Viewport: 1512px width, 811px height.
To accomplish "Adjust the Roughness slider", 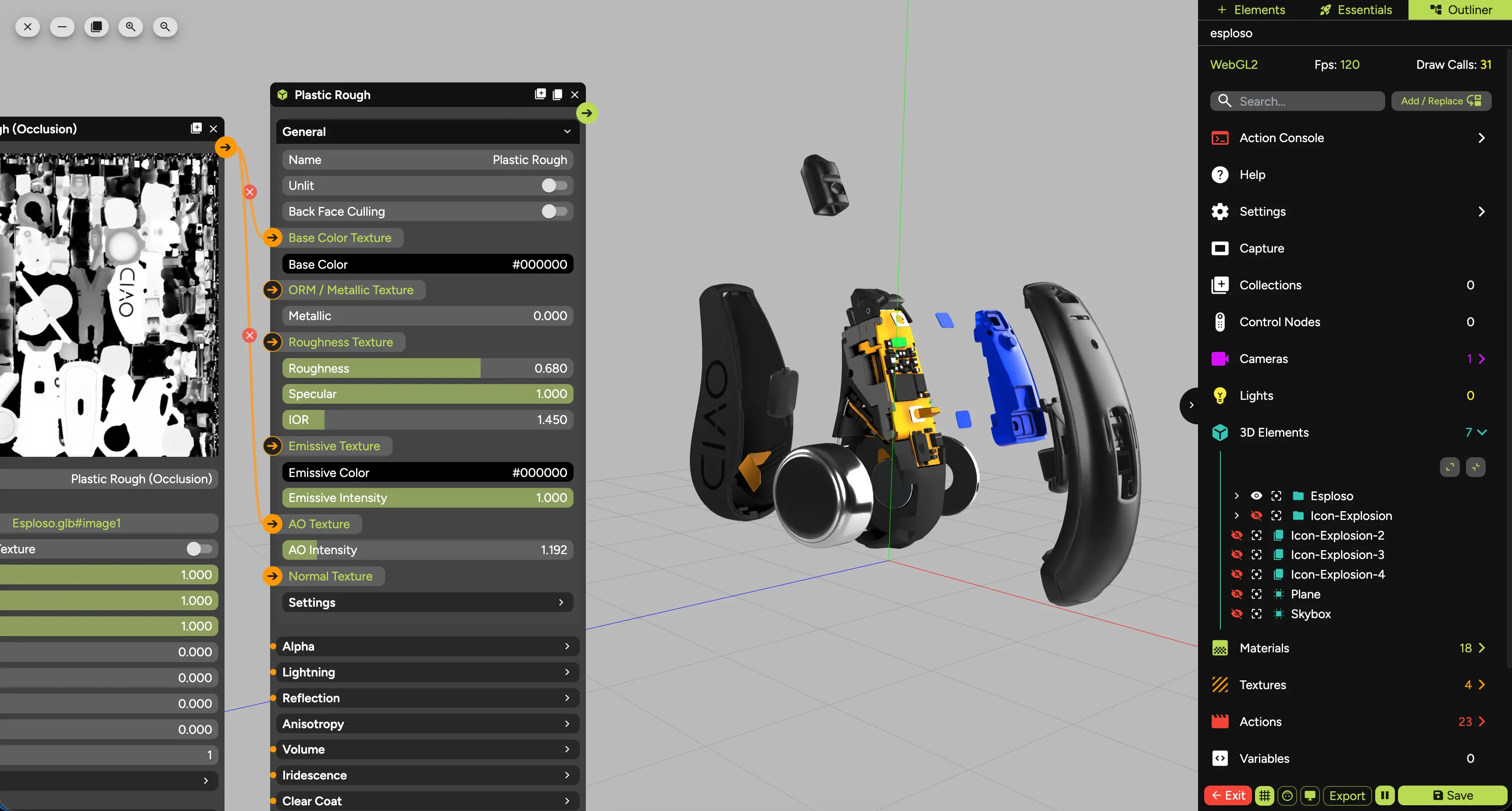I will tap(427, 368).
